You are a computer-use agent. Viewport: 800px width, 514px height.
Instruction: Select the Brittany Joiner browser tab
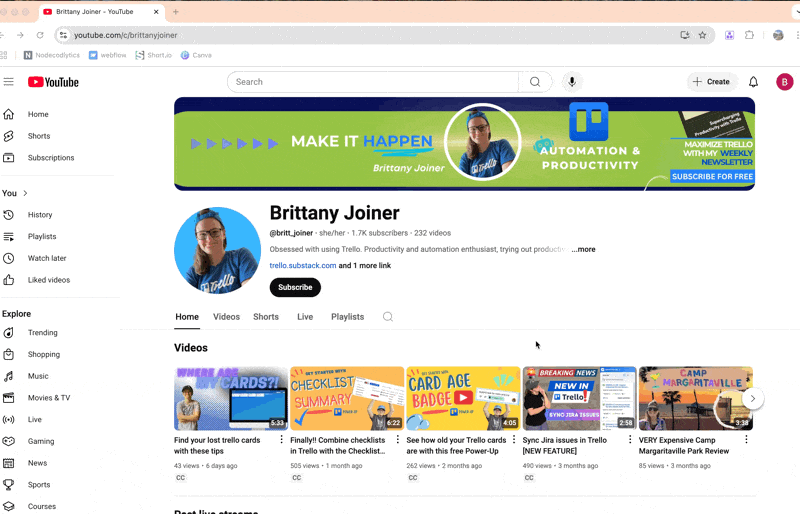pyautogui.click(x=101, y=12)
